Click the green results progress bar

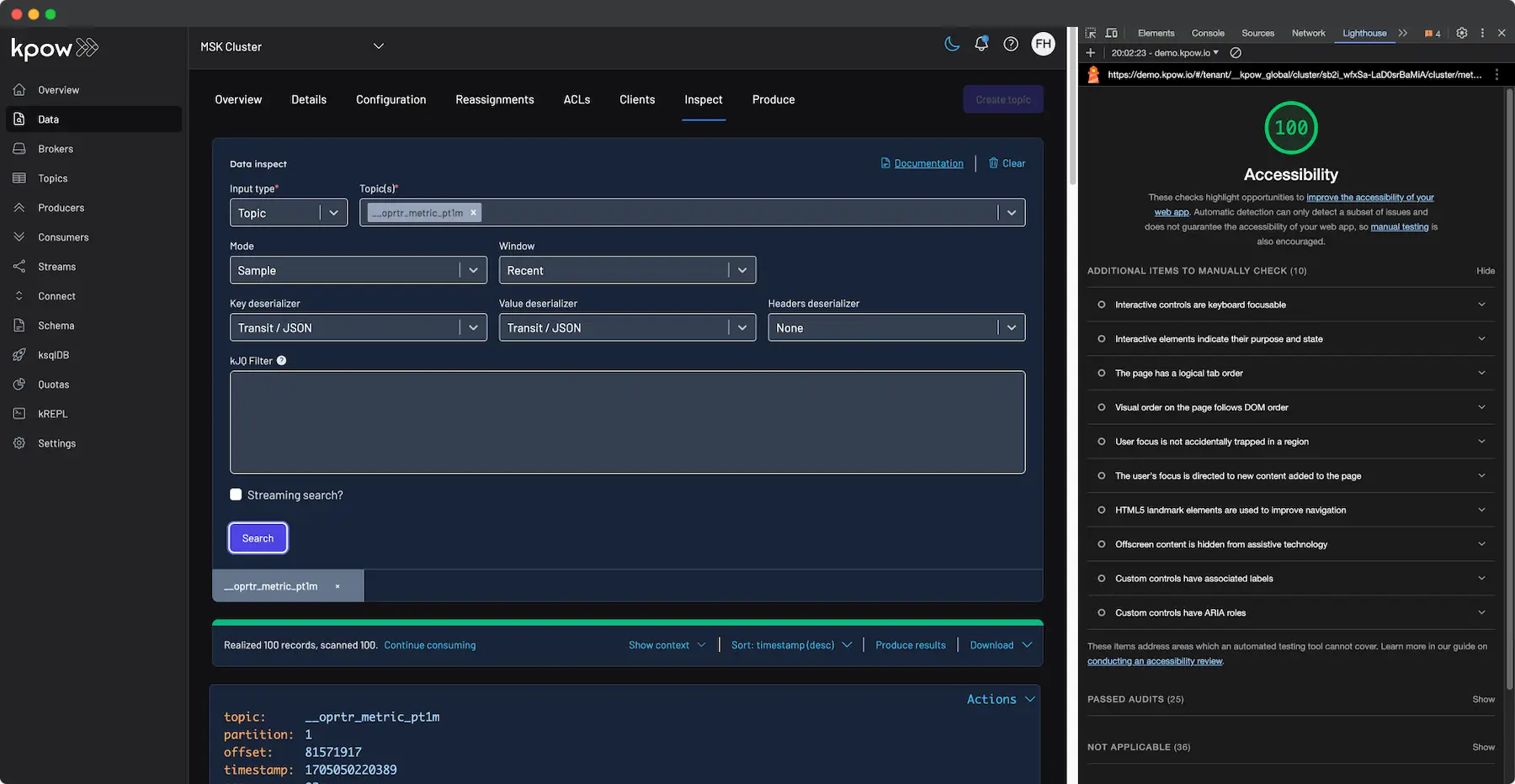pyautogui.click(x=628, y=622)
